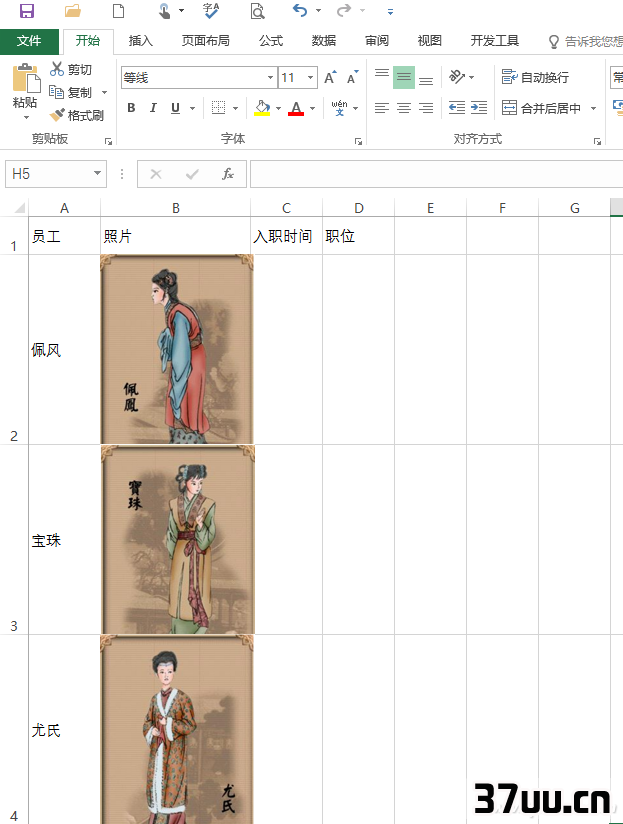Undo the last action
Viewport: 623px width, 824px height.
point(300,10)
